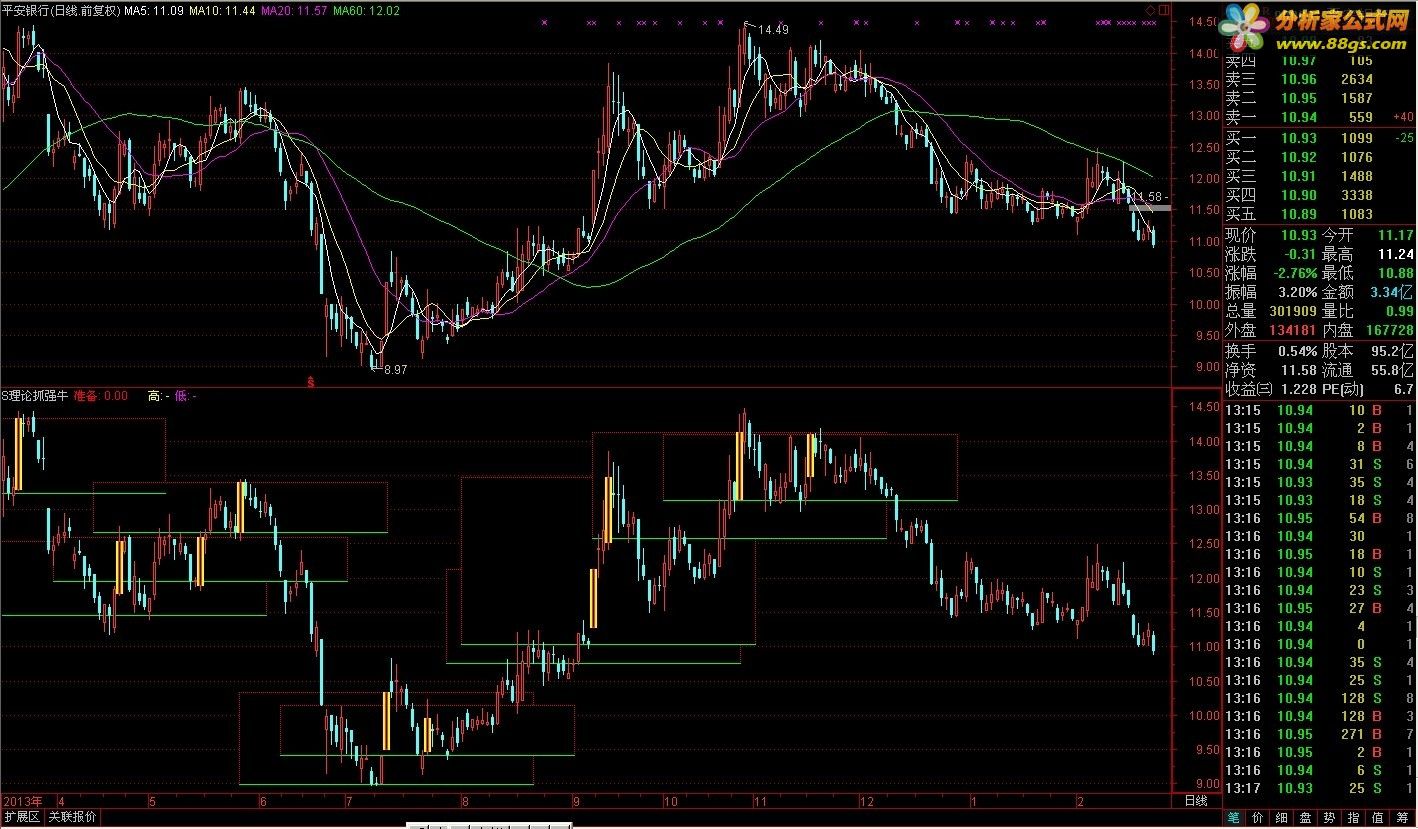This screenshot has height=829, width=1418.
Task: Click month 11 marker on the time axis
Action: pos(760,801)
